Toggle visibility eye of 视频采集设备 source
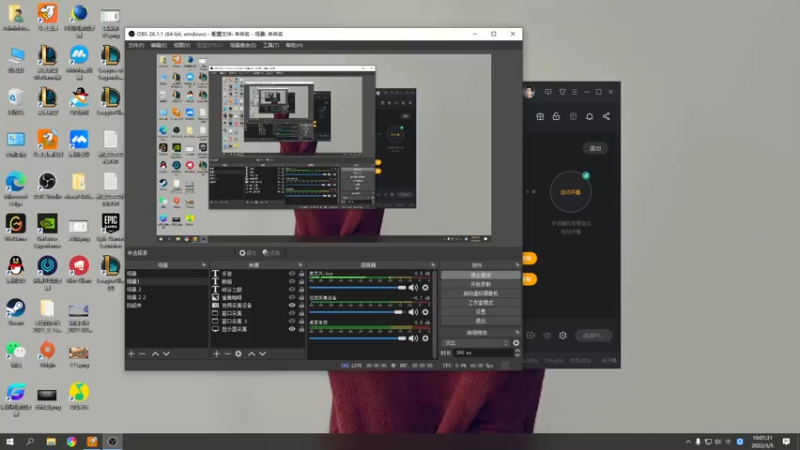800x450 pixels. [292, 305]
